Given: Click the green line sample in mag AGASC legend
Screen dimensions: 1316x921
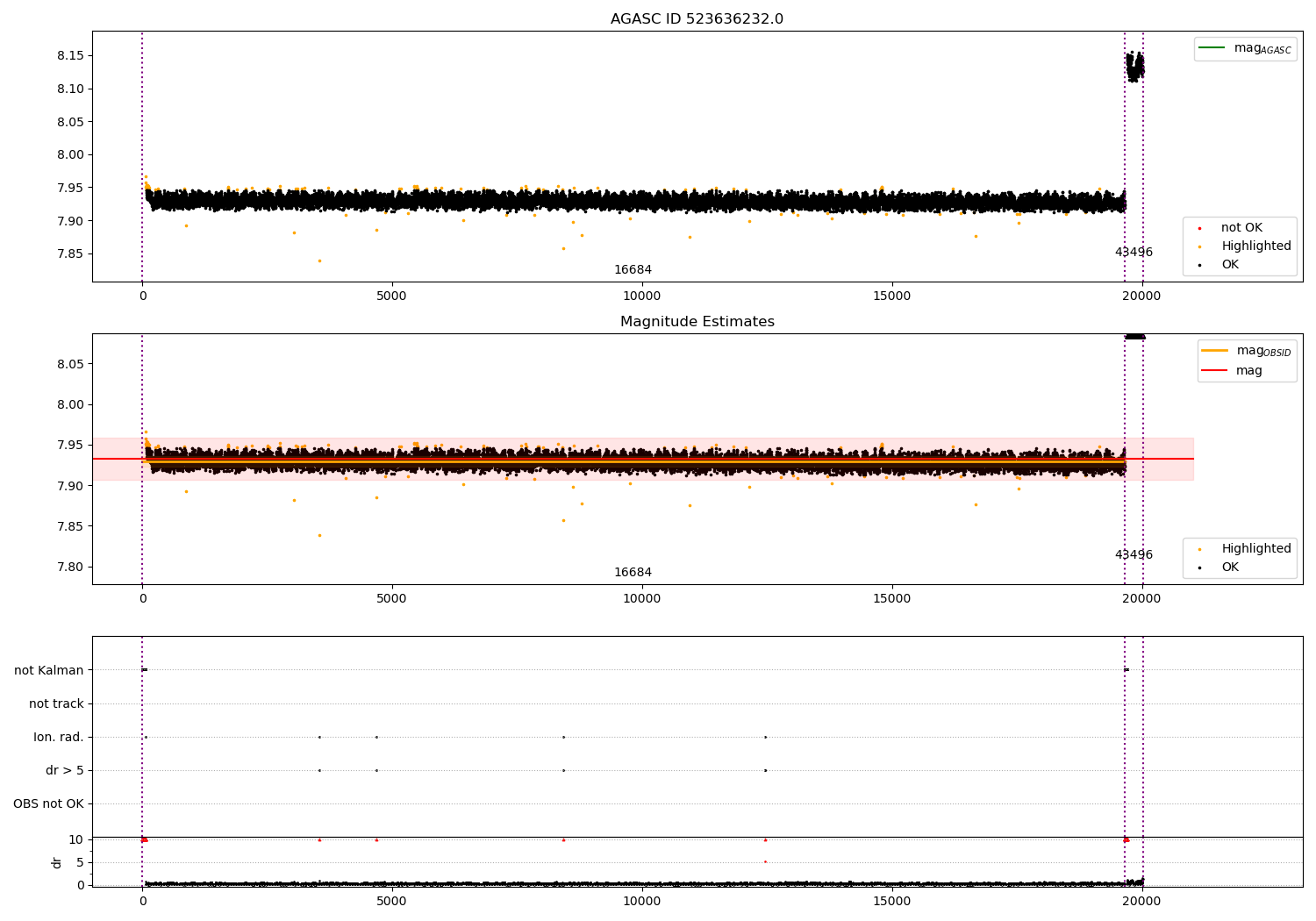Looking at the screenshot, I should [1212, 47].
